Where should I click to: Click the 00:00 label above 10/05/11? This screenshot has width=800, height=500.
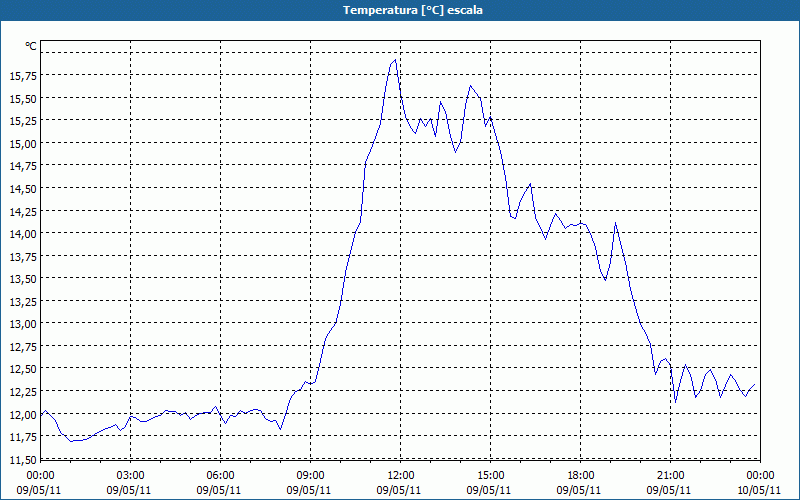tap(760, 475)
